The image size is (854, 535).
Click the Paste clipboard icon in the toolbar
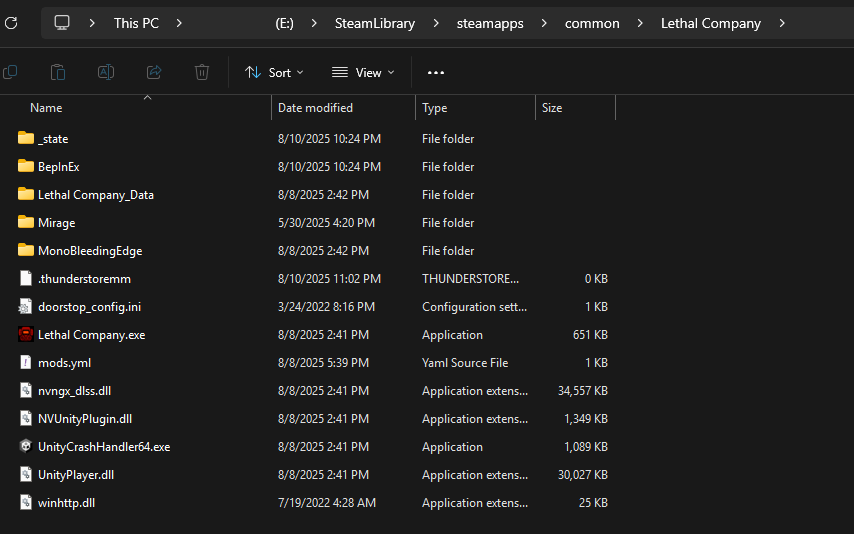(58, 72)
